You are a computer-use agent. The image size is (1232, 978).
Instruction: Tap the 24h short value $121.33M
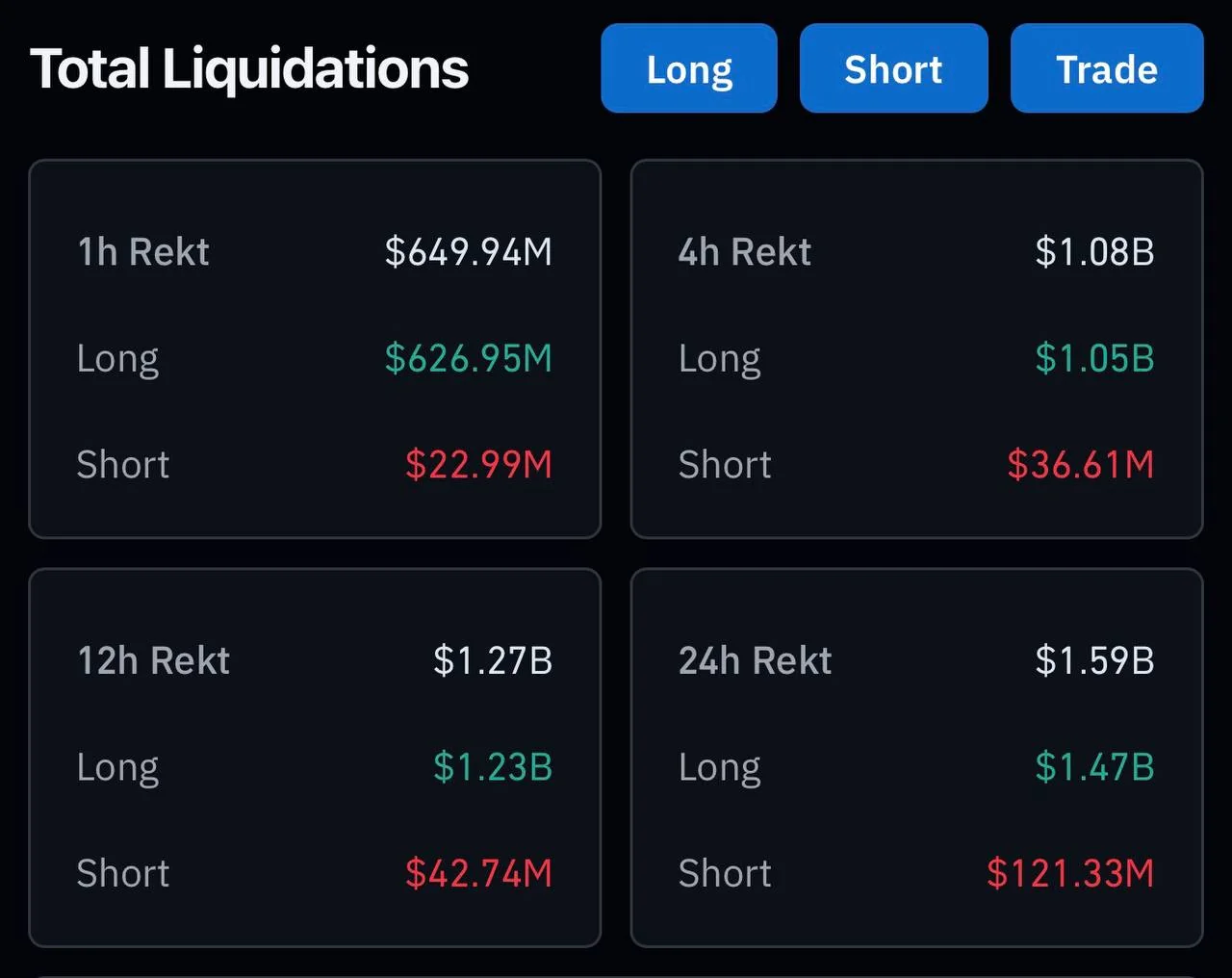1069,874
